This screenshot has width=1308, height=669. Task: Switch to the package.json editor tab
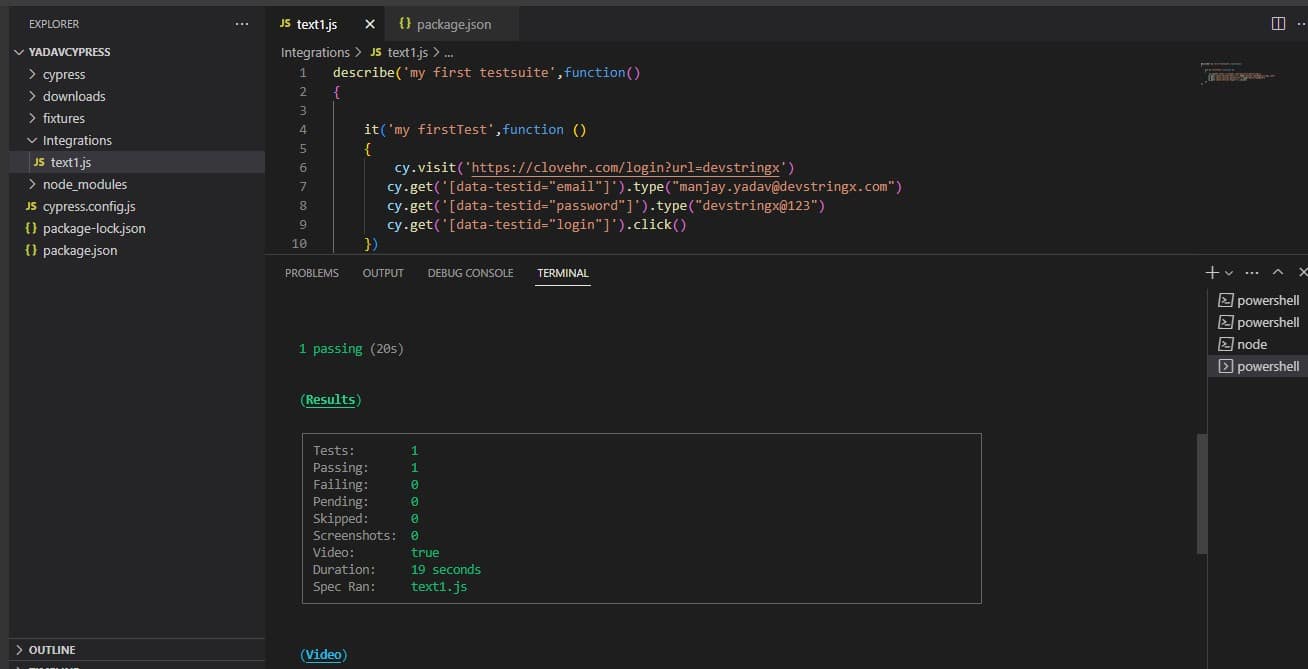click(x=453, y=24)
